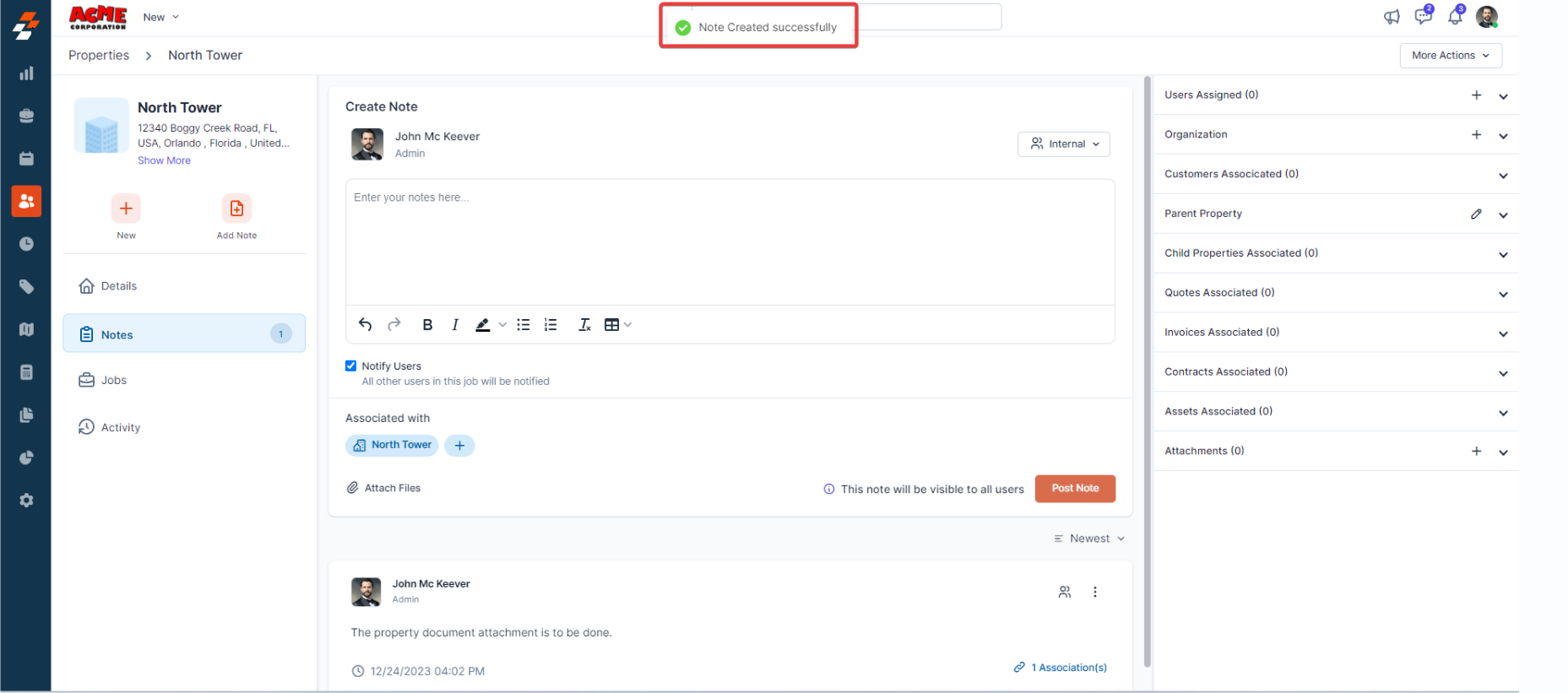Click the Add Note icon button
Screen dimensions: 1568x693
coord(236,208)
